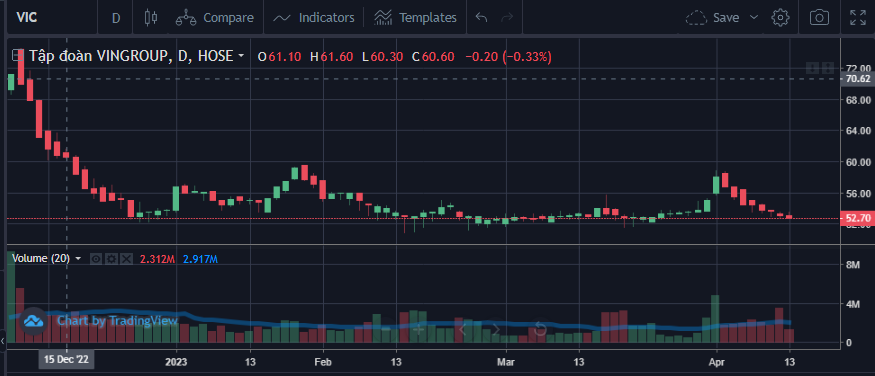Screen dimensions: 875x376
Task: Click the 15 Dec '22 date label
Action: [x=66, y=360]
